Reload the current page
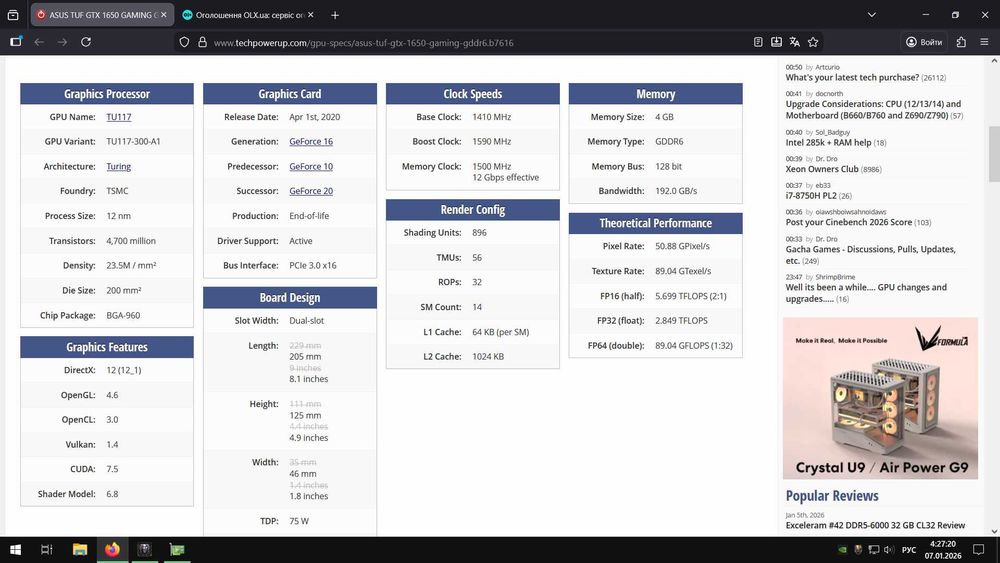 coord(86,42)
